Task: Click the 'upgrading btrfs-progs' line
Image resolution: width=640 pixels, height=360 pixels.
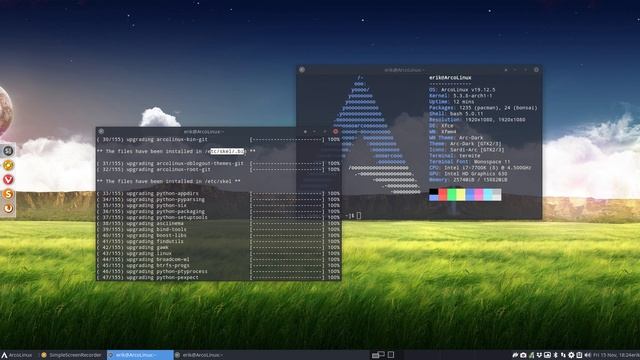Action: pyautogui.click(x=158, y=265)
